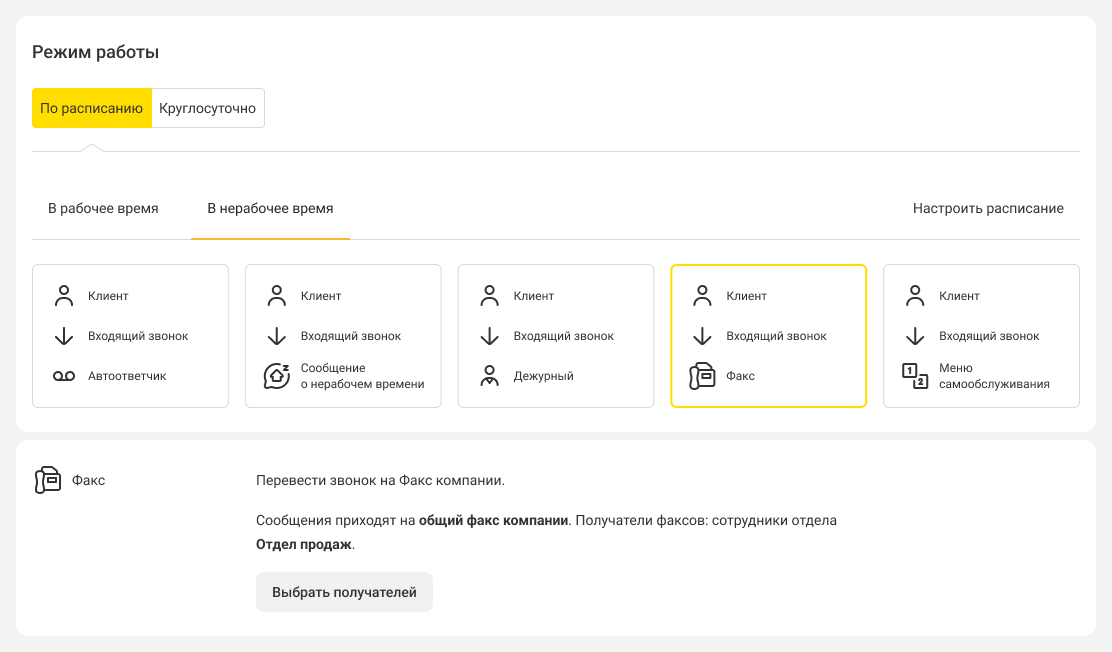Choose the Автоответчик scenario card
The height and width of the screenshot is (652, 1112).
[130, 336]
